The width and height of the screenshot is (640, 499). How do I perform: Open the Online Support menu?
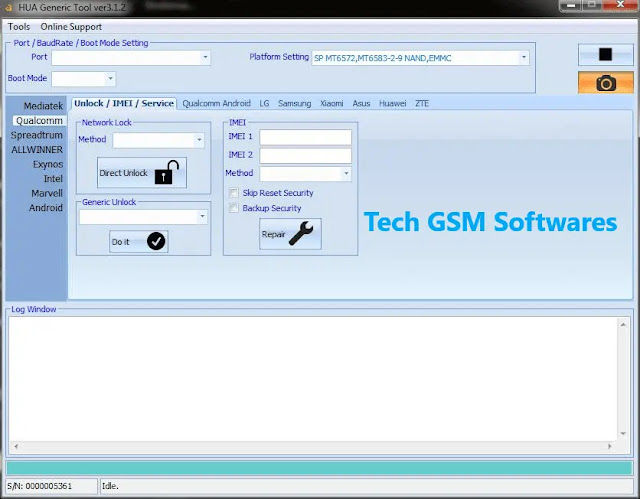pos(71,27)
